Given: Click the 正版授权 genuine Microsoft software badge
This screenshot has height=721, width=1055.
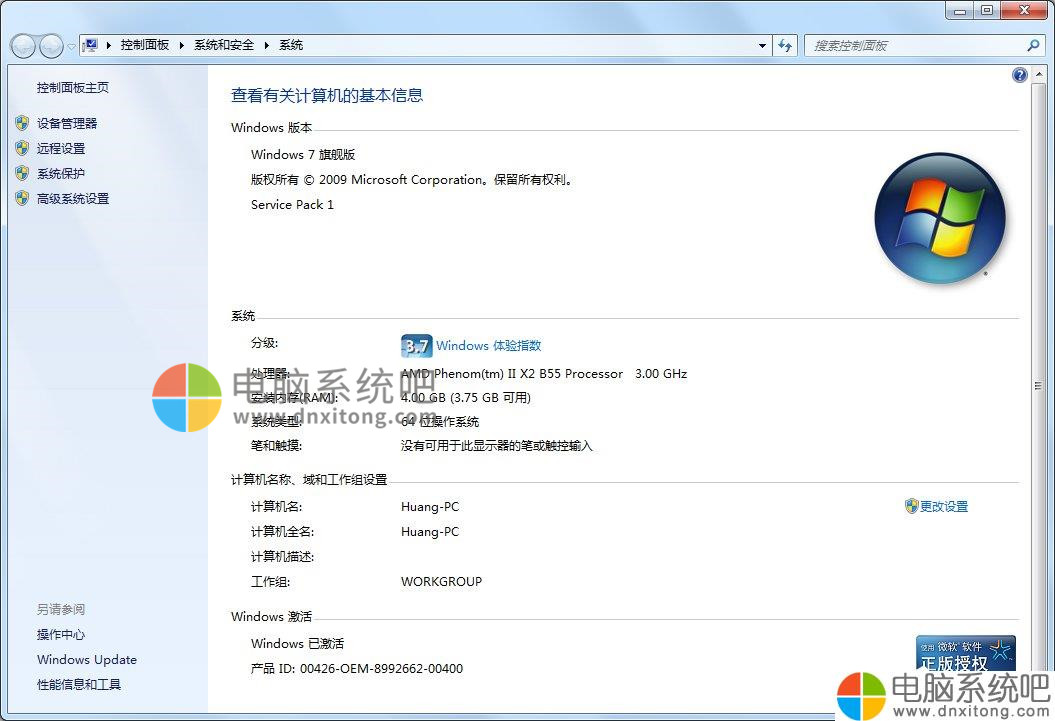Looking at the screenshot, I should pos(966,654).
